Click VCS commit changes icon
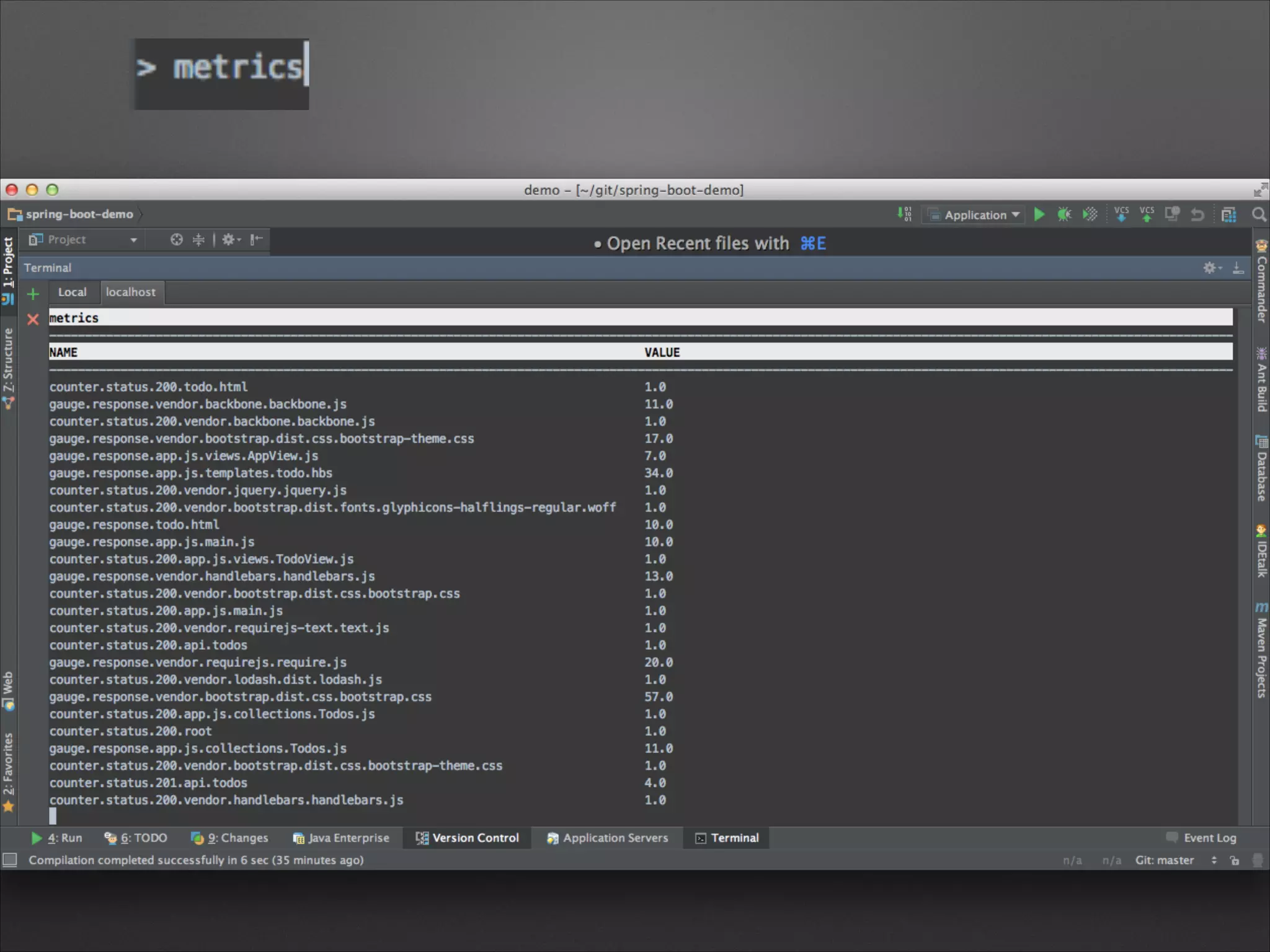This screenshot has height=952, width=1270. coord(1147,214)
